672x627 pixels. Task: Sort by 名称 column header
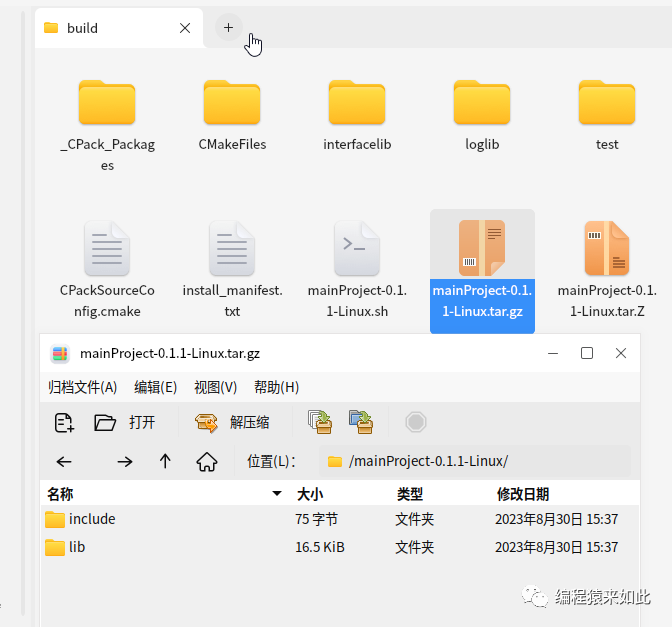click(164, 494)
